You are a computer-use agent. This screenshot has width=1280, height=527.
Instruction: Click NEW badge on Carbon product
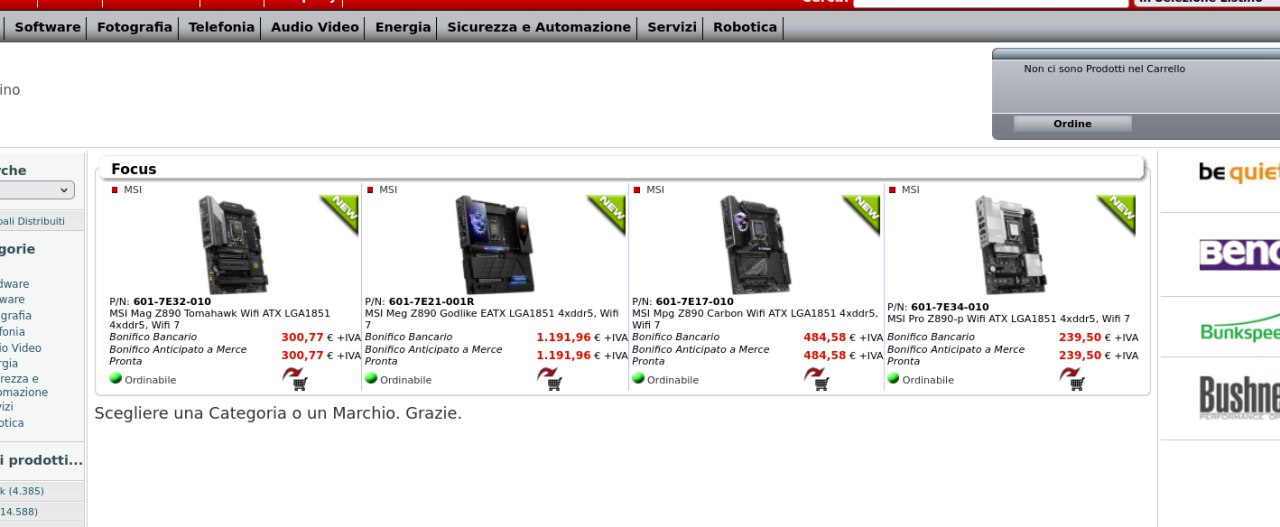(x=862, y=214)
